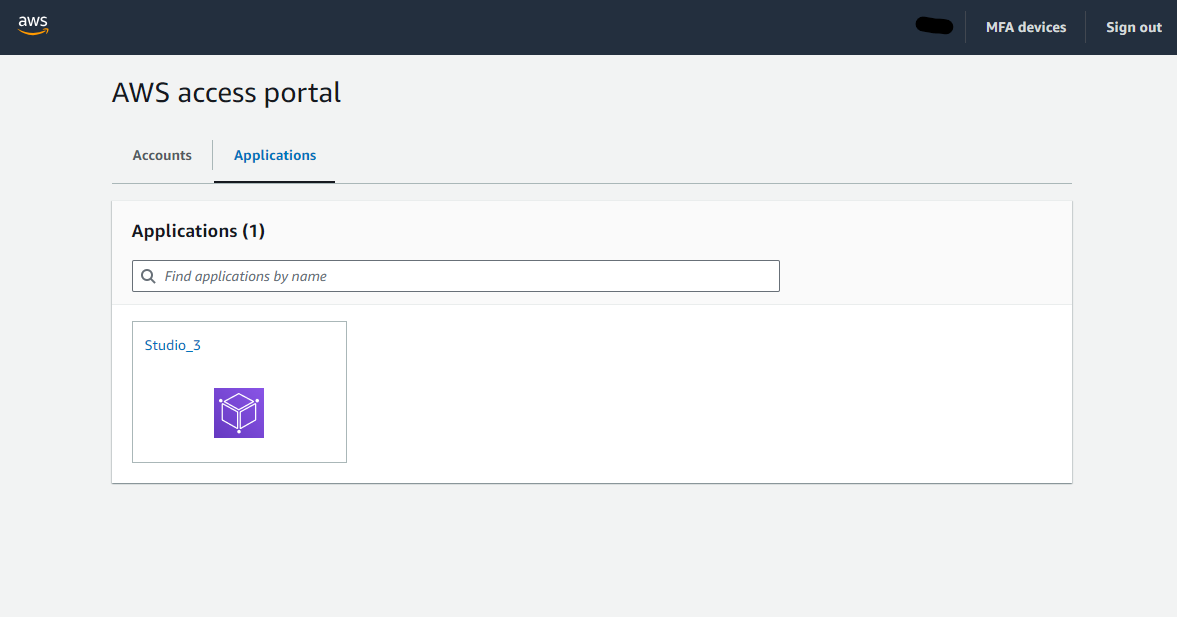Click the search magnifier icon
Image resolution: width=1177 pixels, height=617 pixels.
(x=149, y=276)
